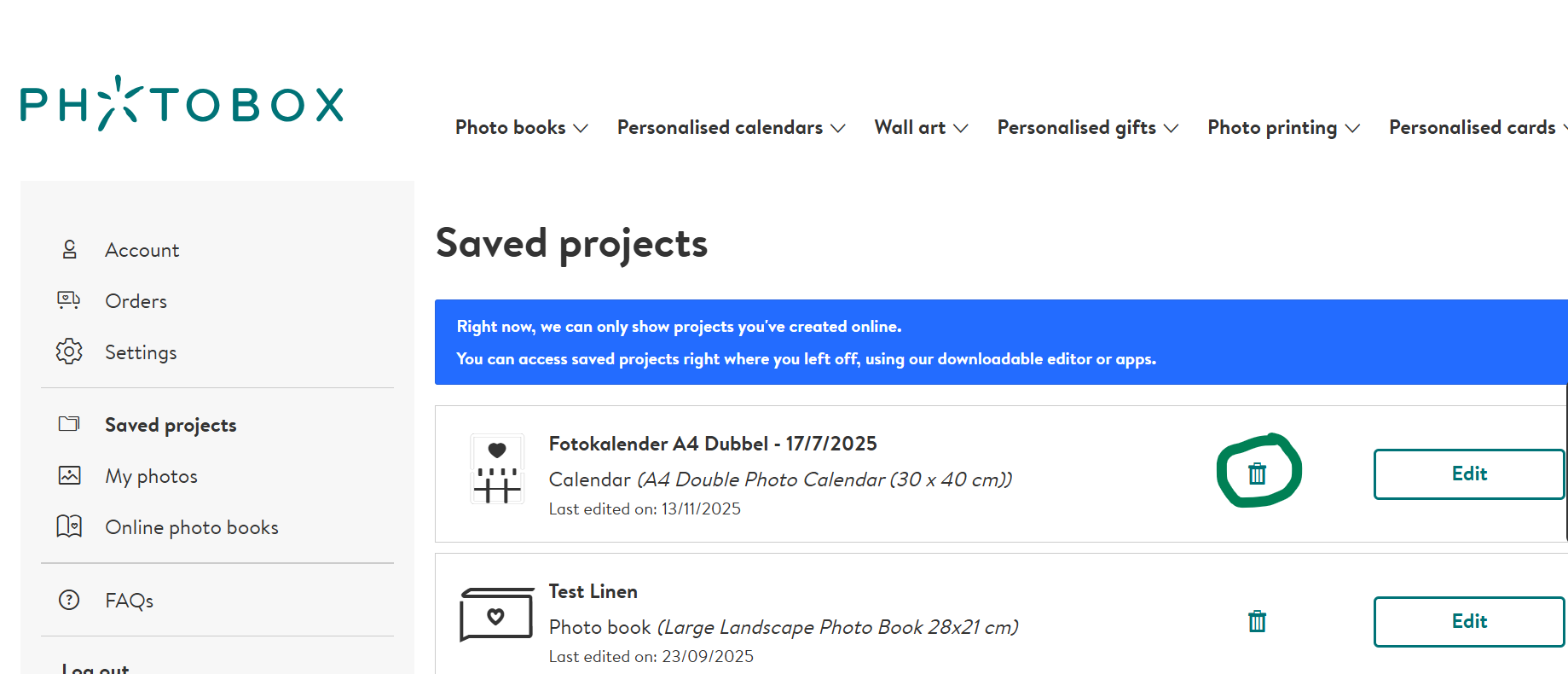Viewport: 1568px width, 674px height.
Task: Expand the Personalised calendars dropdown
Action: 731,128
